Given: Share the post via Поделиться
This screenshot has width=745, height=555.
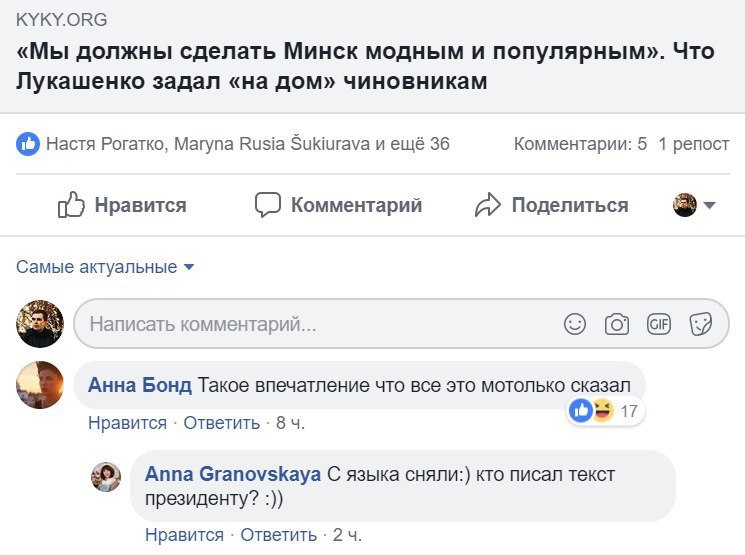Looking at the screenshot, I should pos(551,205).
